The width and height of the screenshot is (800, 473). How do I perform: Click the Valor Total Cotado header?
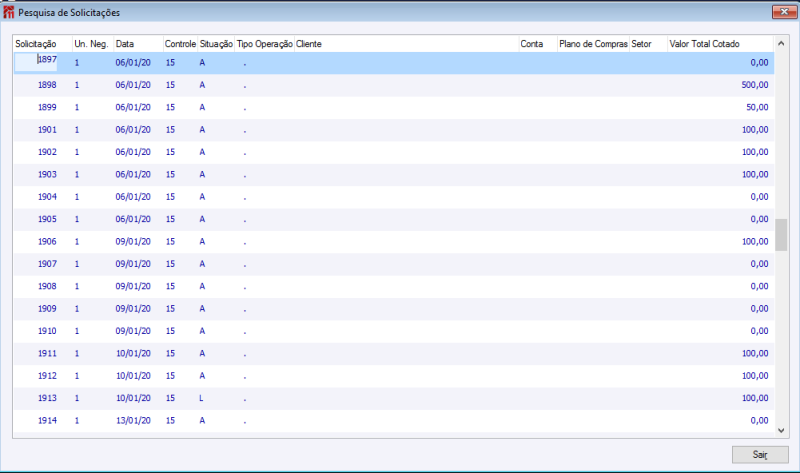pos(704,44)
